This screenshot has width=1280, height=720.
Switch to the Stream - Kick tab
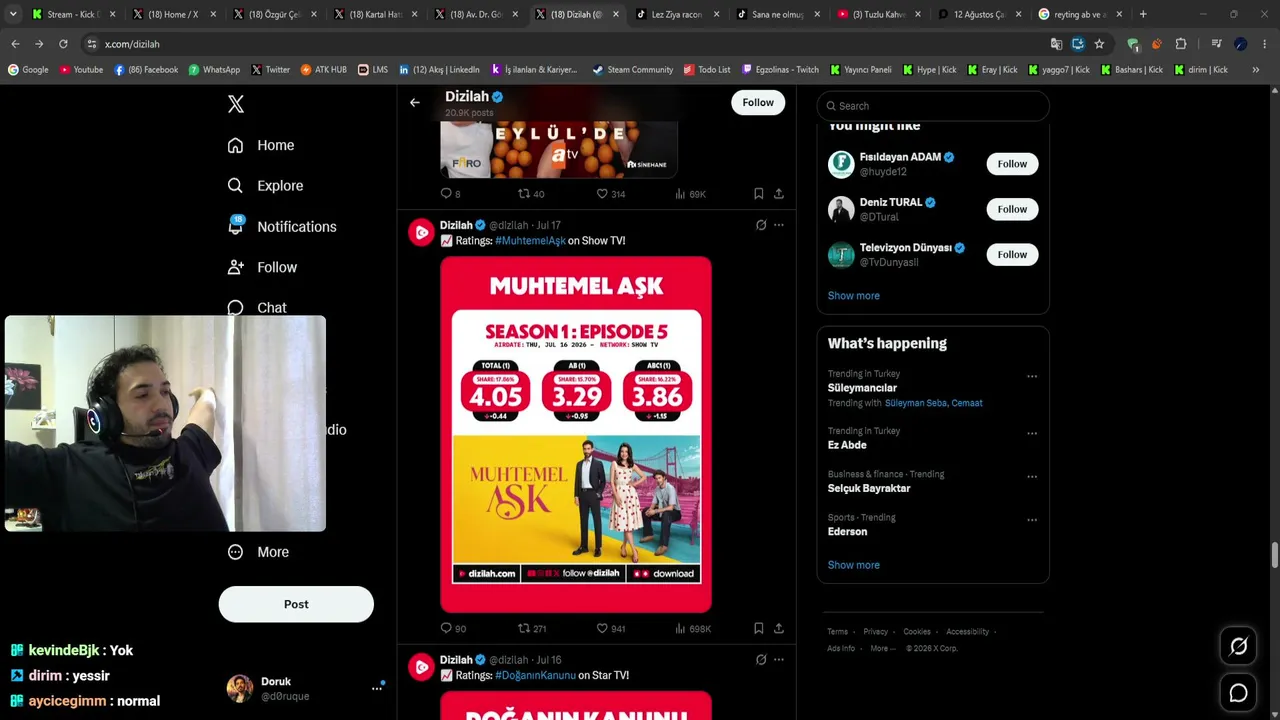click(74, 14)
